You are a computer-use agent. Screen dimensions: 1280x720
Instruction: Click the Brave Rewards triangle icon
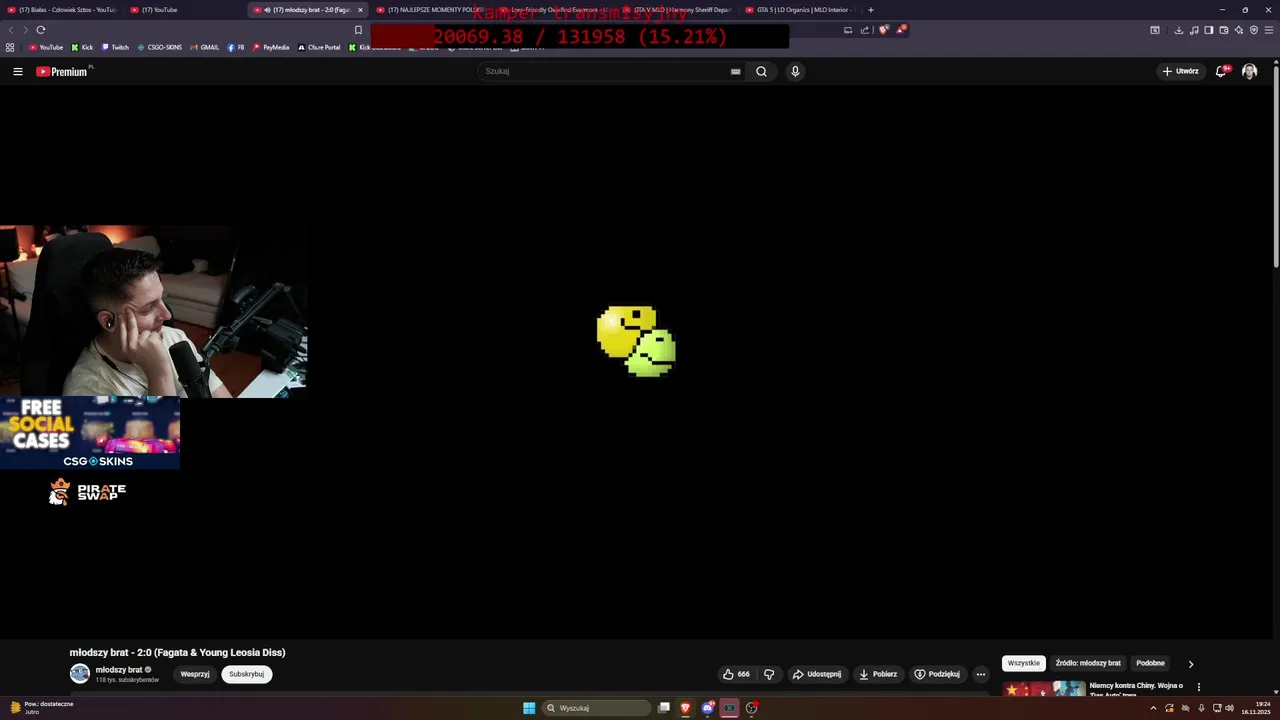[x=901, y=30]
